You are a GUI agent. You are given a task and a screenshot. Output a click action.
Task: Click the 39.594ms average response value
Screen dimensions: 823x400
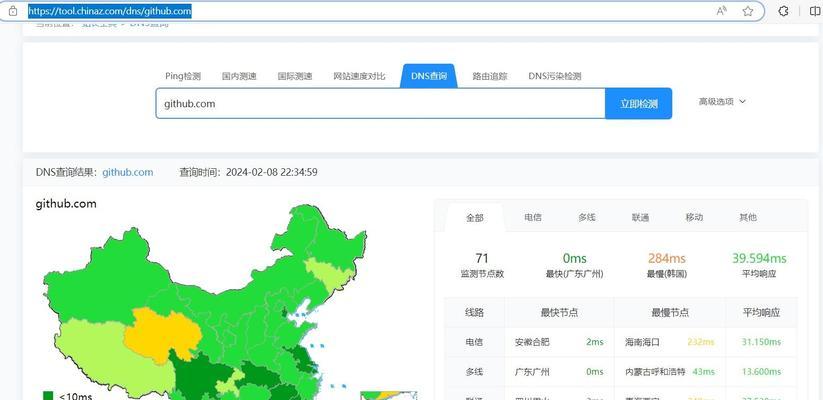click(x=759, y=258)
